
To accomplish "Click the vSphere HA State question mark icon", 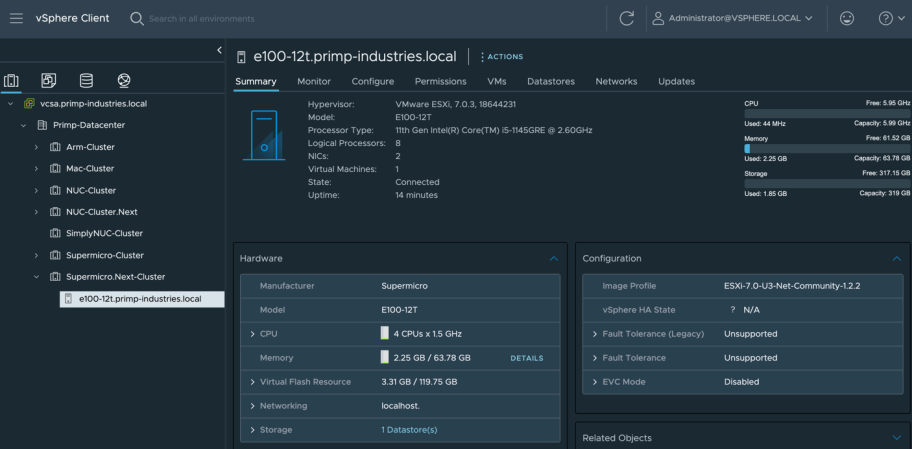I will (732, 310).
